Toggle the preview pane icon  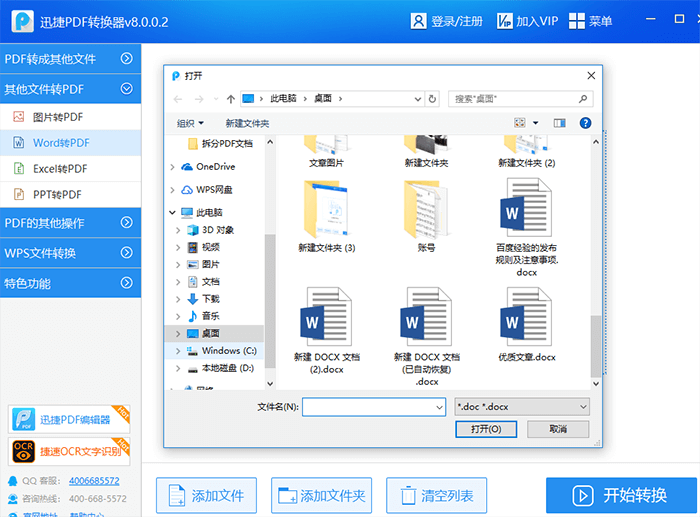click(x=559, y=123)
